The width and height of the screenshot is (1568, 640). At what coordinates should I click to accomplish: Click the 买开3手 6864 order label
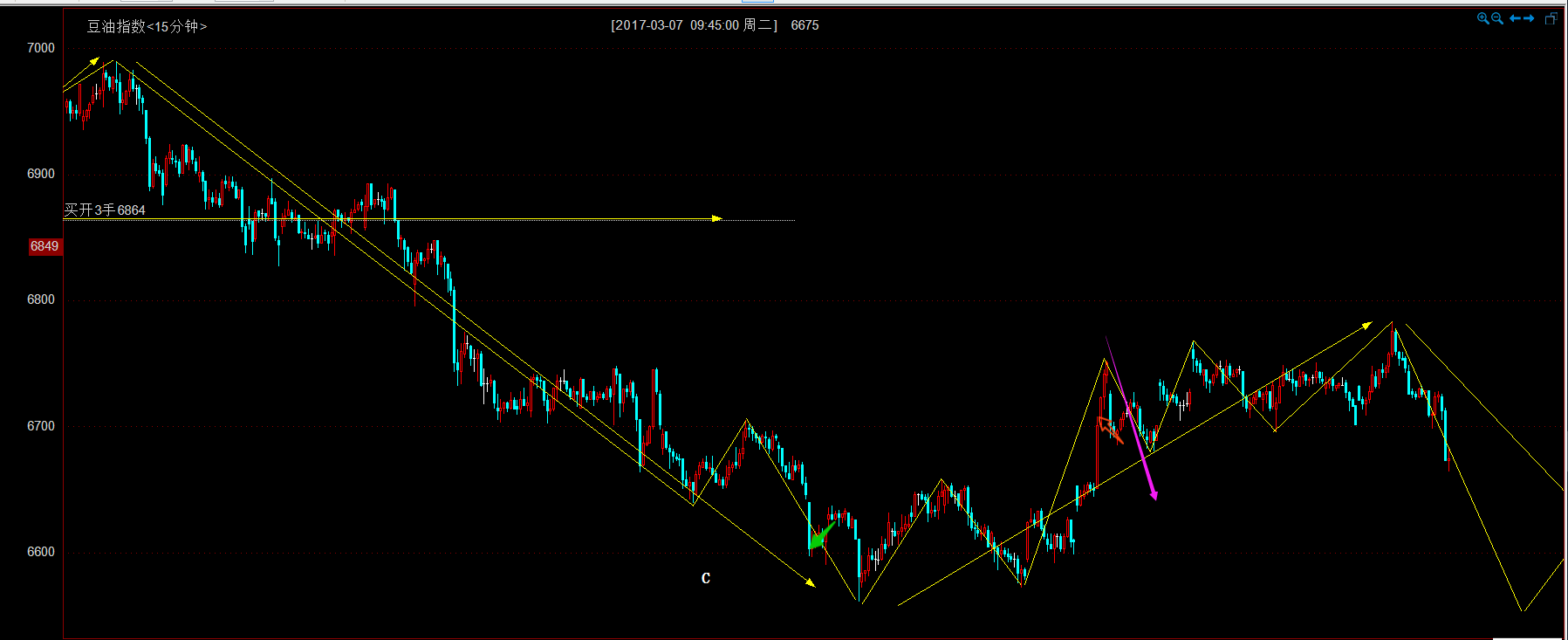[105, 210]
